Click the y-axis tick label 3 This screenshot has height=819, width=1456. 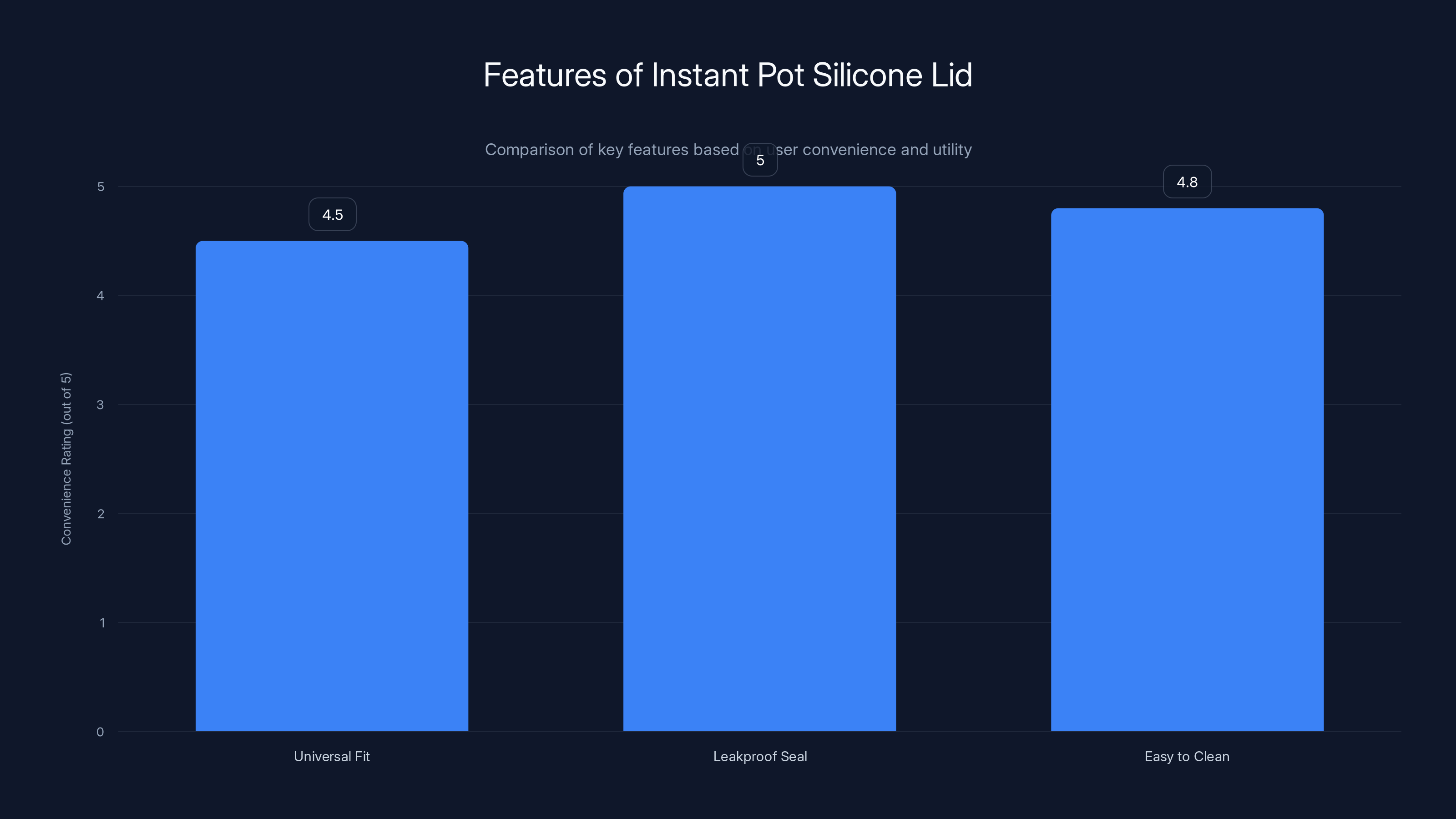(x=101, y=404)
